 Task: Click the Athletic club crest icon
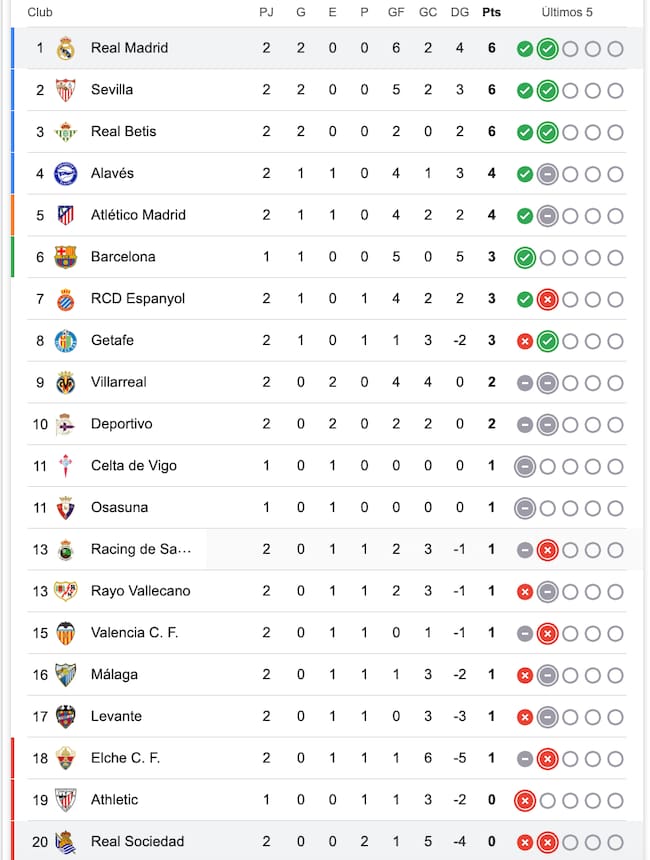[x=65, y=800]
